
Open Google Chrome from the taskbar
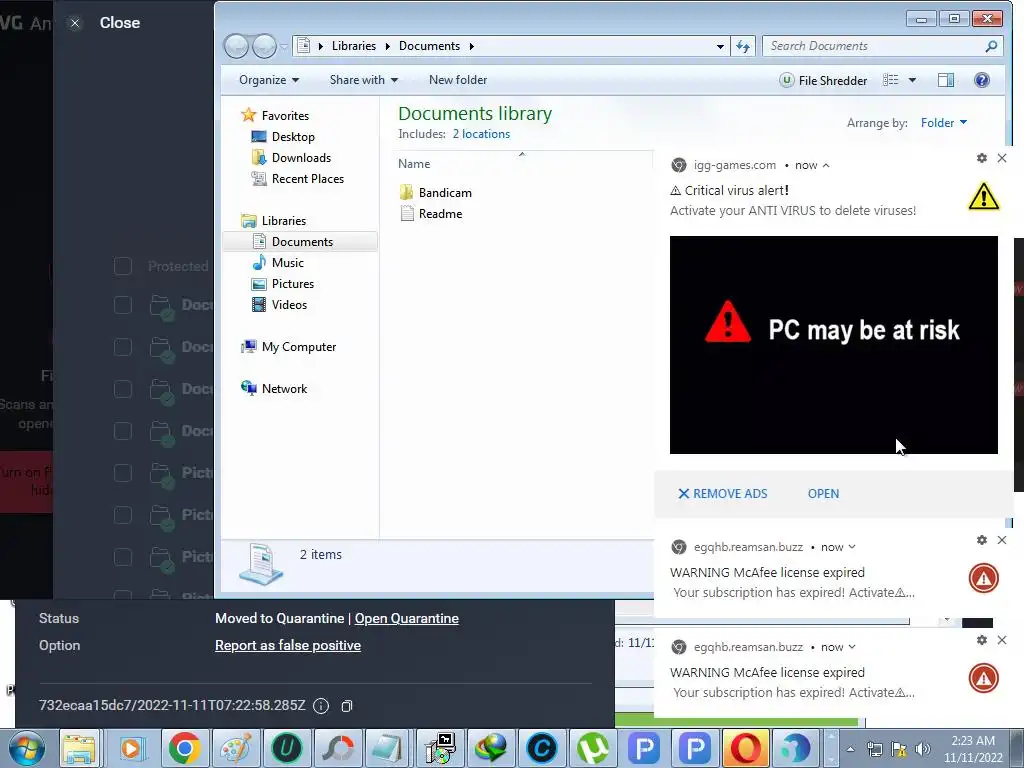pos(184,748)
